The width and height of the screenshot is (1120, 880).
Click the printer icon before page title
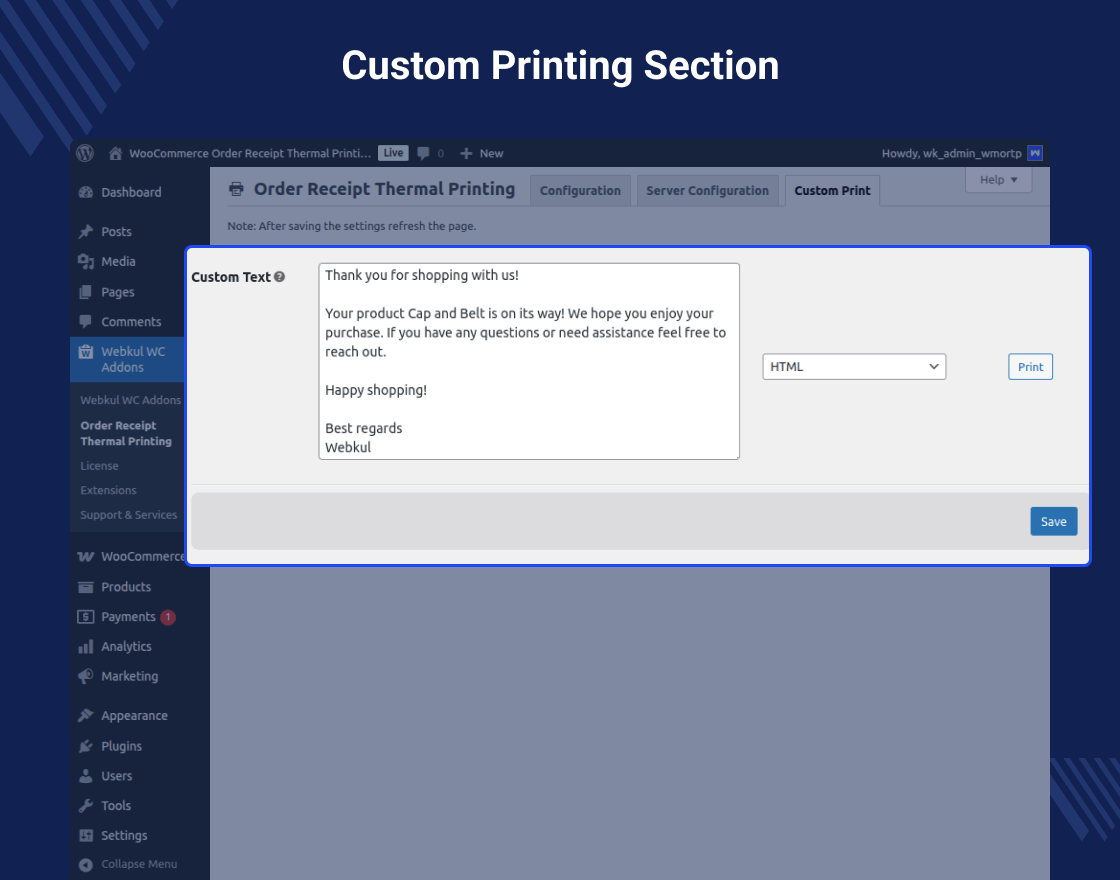tap(236, 189)
